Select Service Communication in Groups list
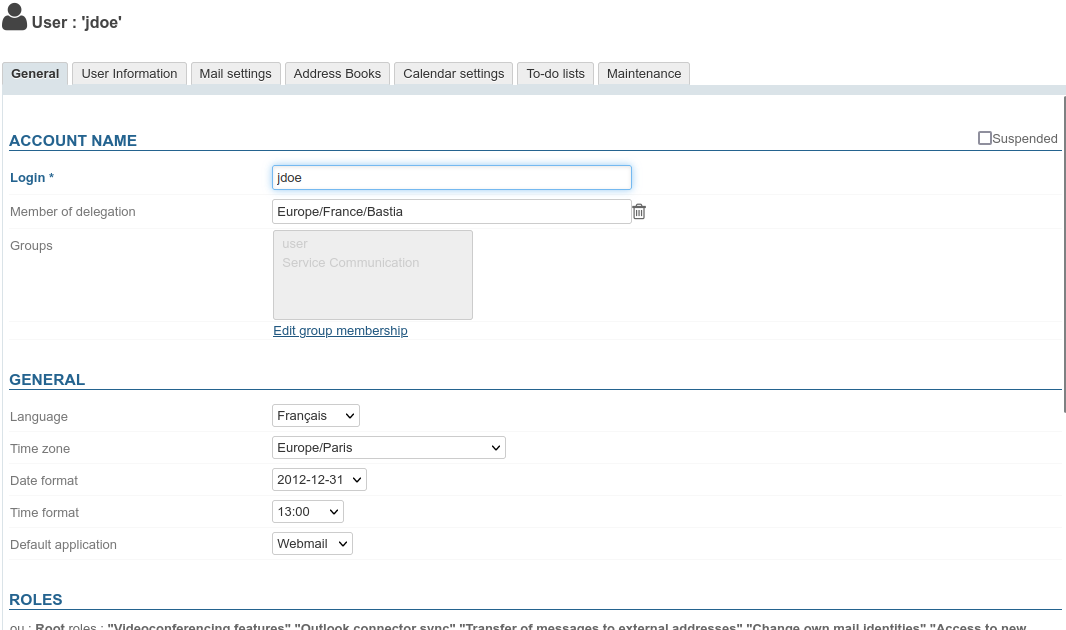 [x=350, y=263]
